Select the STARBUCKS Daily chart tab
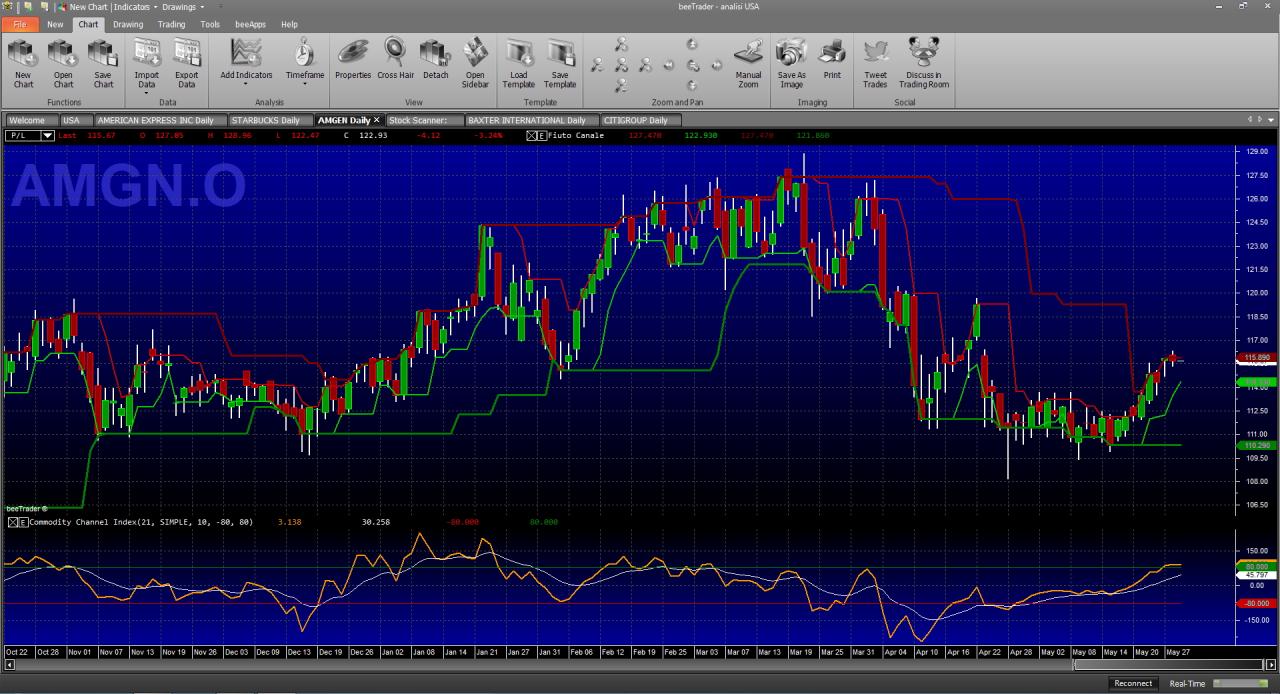The image size is (1280, 694). tap(265, 120)
